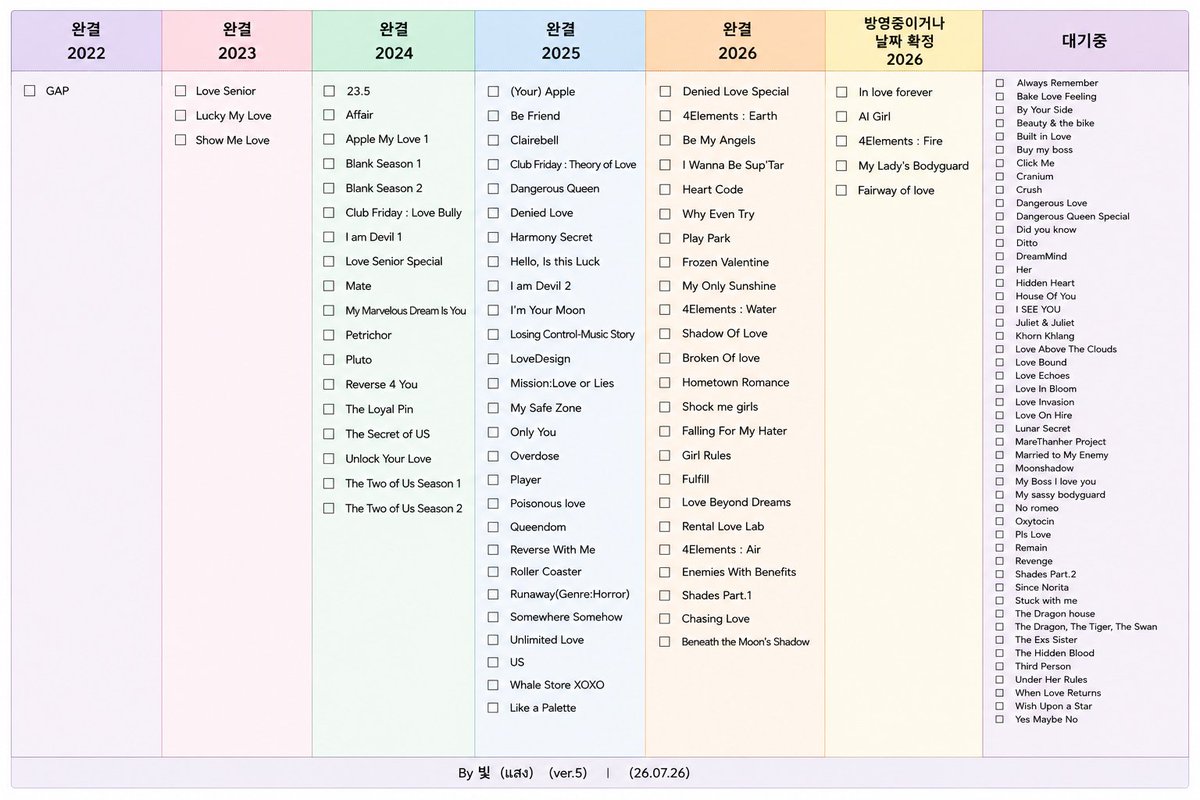The image size is (1200, 800).
Task: Tick the Hometown Romance checkbox
Action: (x=665, y=383)
